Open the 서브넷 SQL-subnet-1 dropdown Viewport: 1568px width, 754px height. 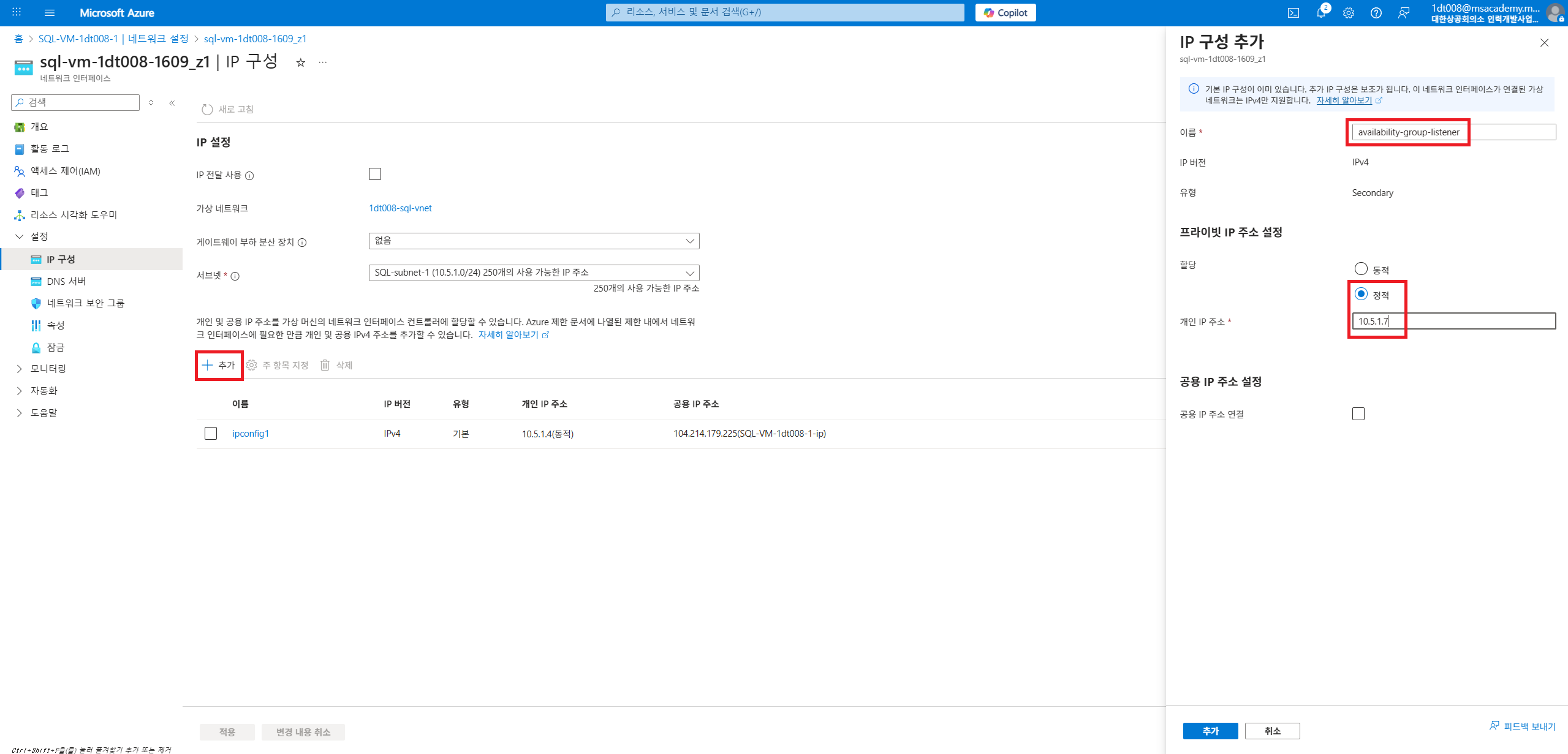coord(533,273)
